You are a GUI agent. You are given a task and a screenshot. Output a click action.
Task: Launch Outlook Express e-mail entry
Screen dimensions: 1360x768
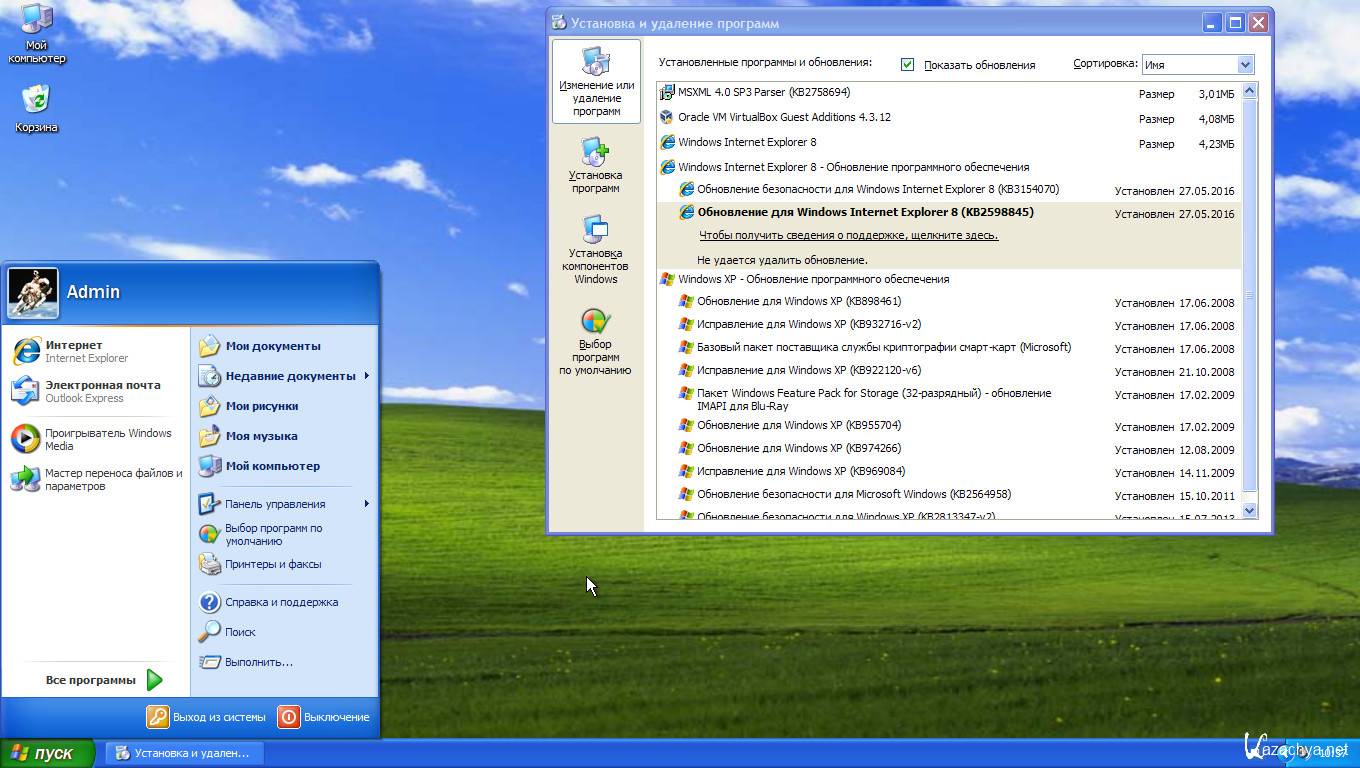click(96, 391)
